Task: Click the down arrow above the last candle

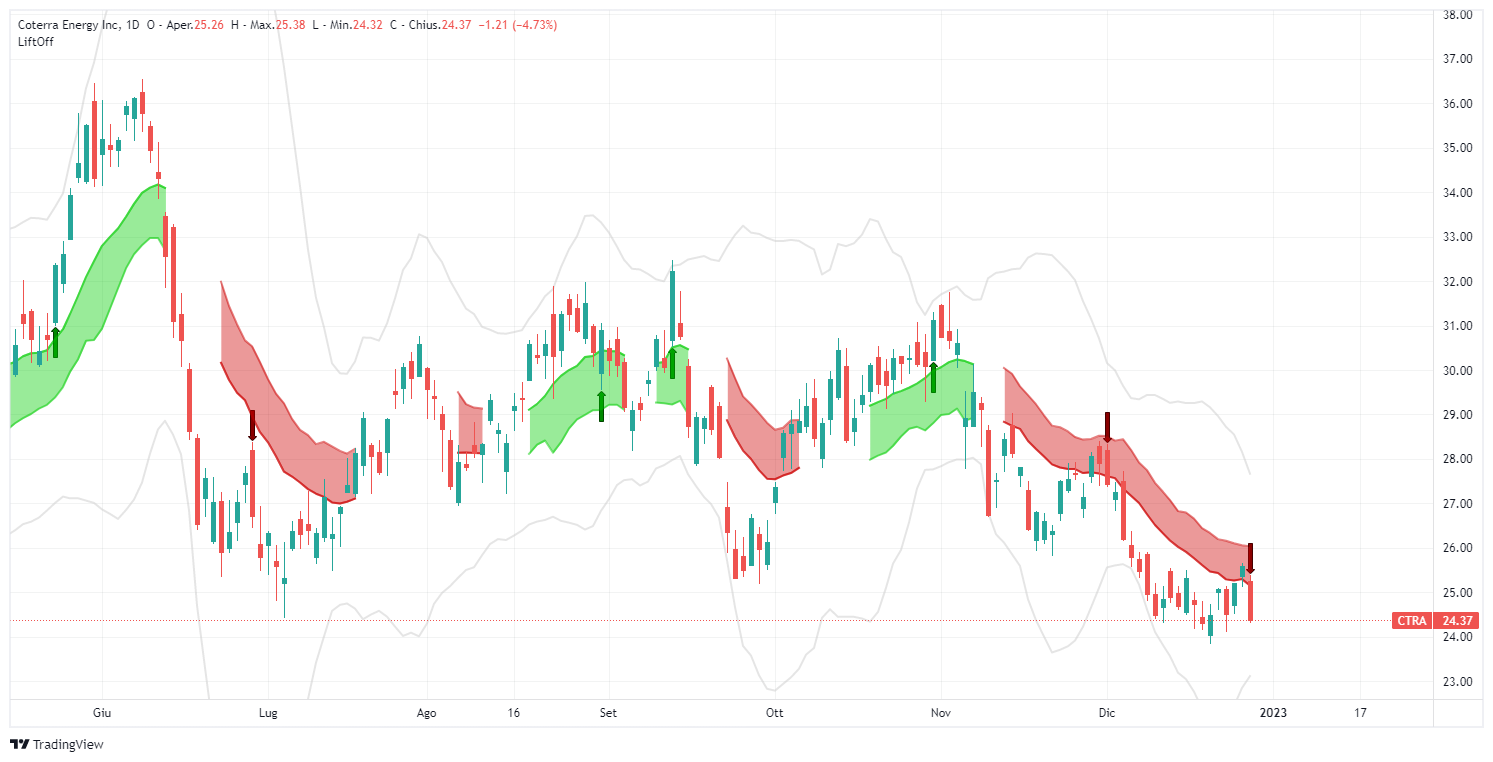Action: [x=1250, y=559]
